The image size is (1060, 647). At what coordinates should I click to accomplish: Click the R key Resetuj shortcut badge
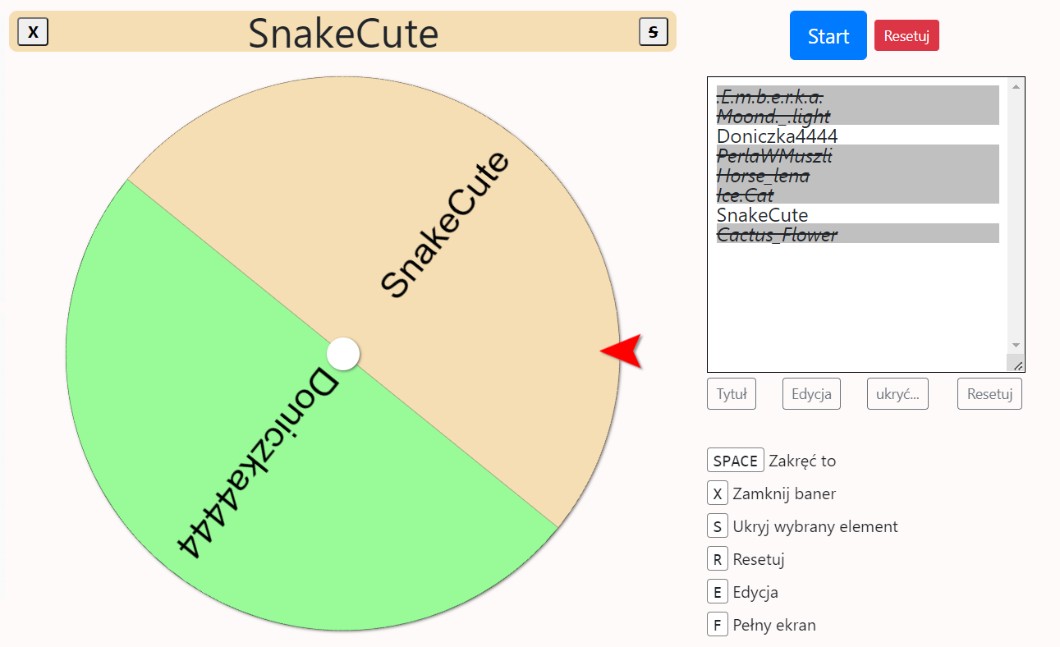coord(716,559)
